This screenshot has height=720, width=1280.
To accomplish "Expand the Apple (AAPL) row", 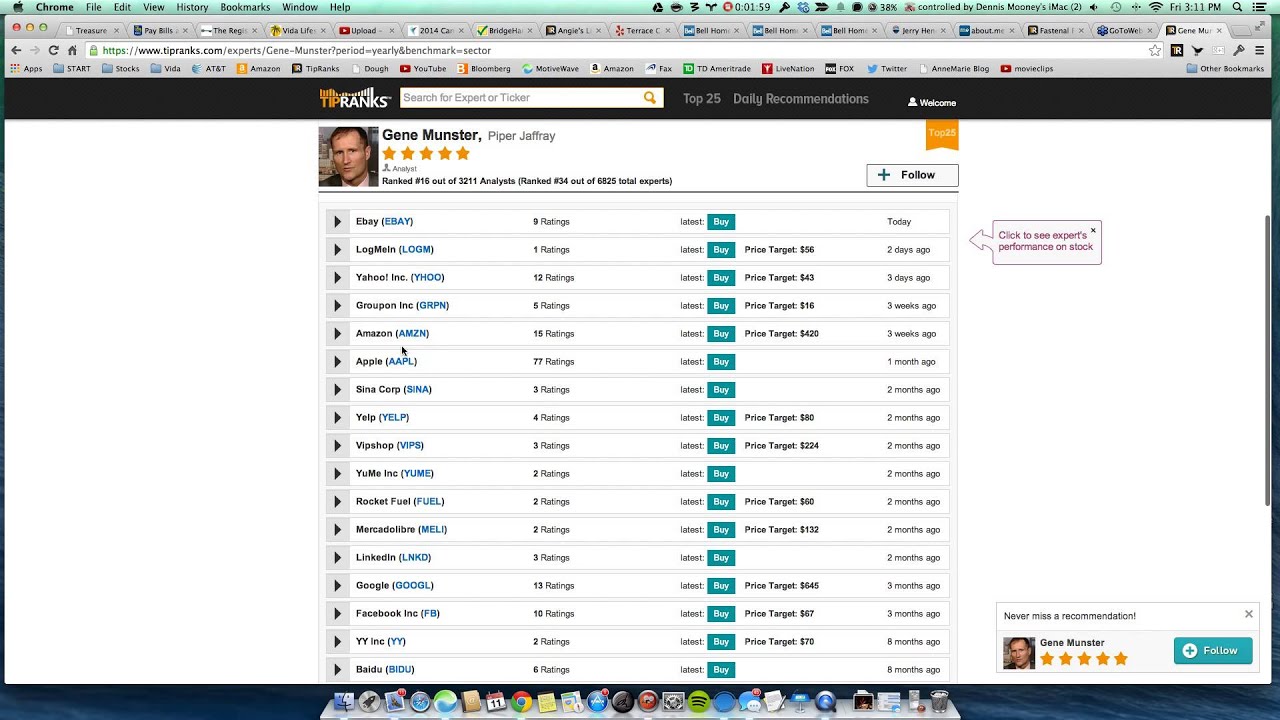I will tap(337, 362).
